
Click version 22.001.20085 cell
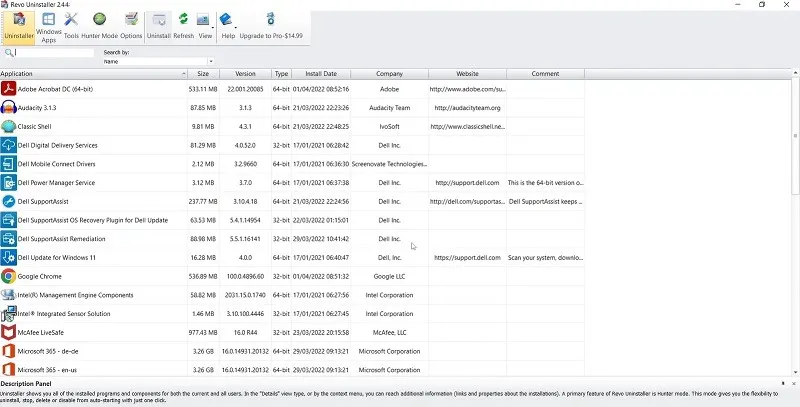pyautogui.click(x=245, y=89)
